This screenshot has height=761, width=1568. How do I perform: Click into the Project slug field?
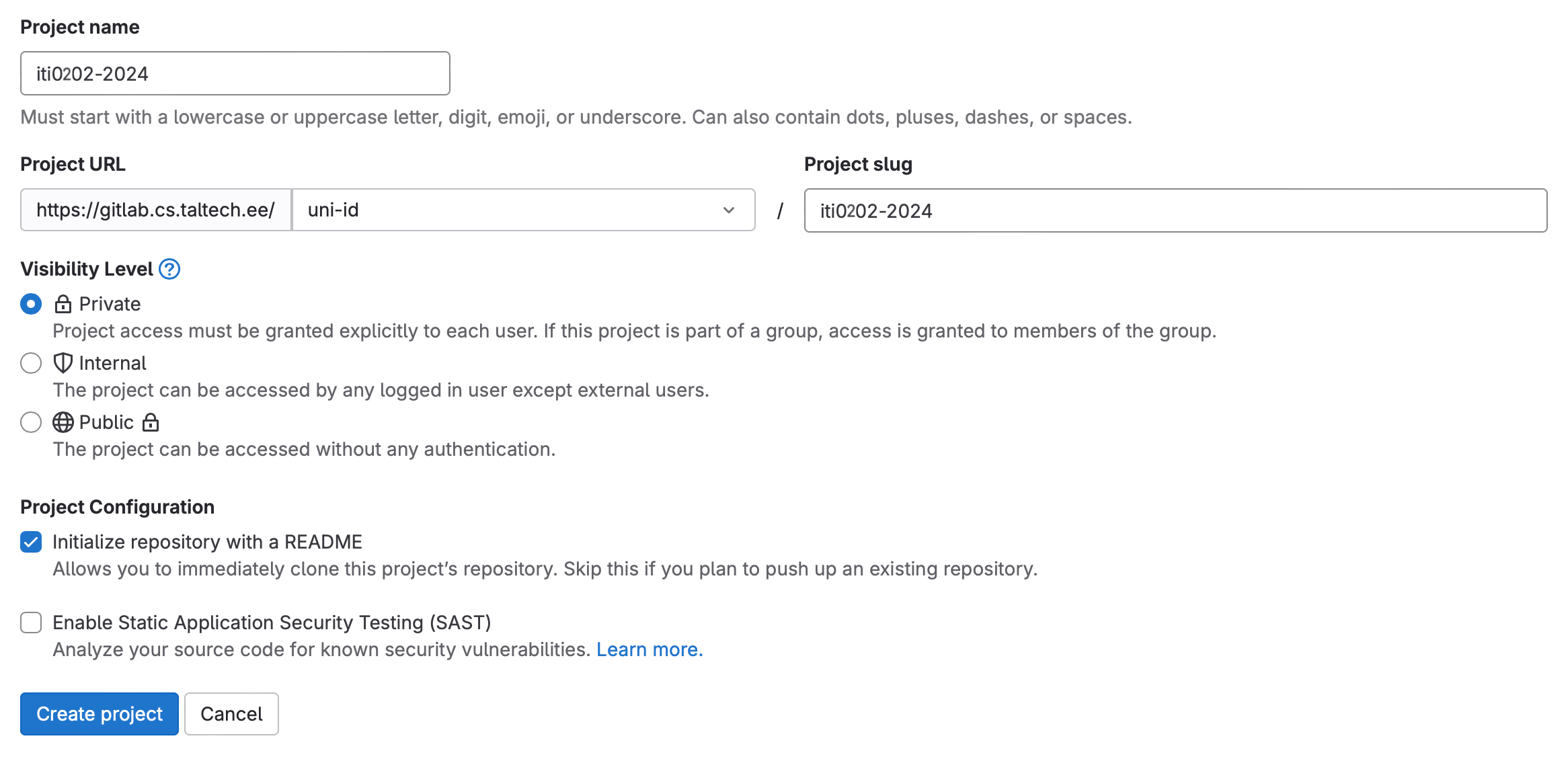1175,210
